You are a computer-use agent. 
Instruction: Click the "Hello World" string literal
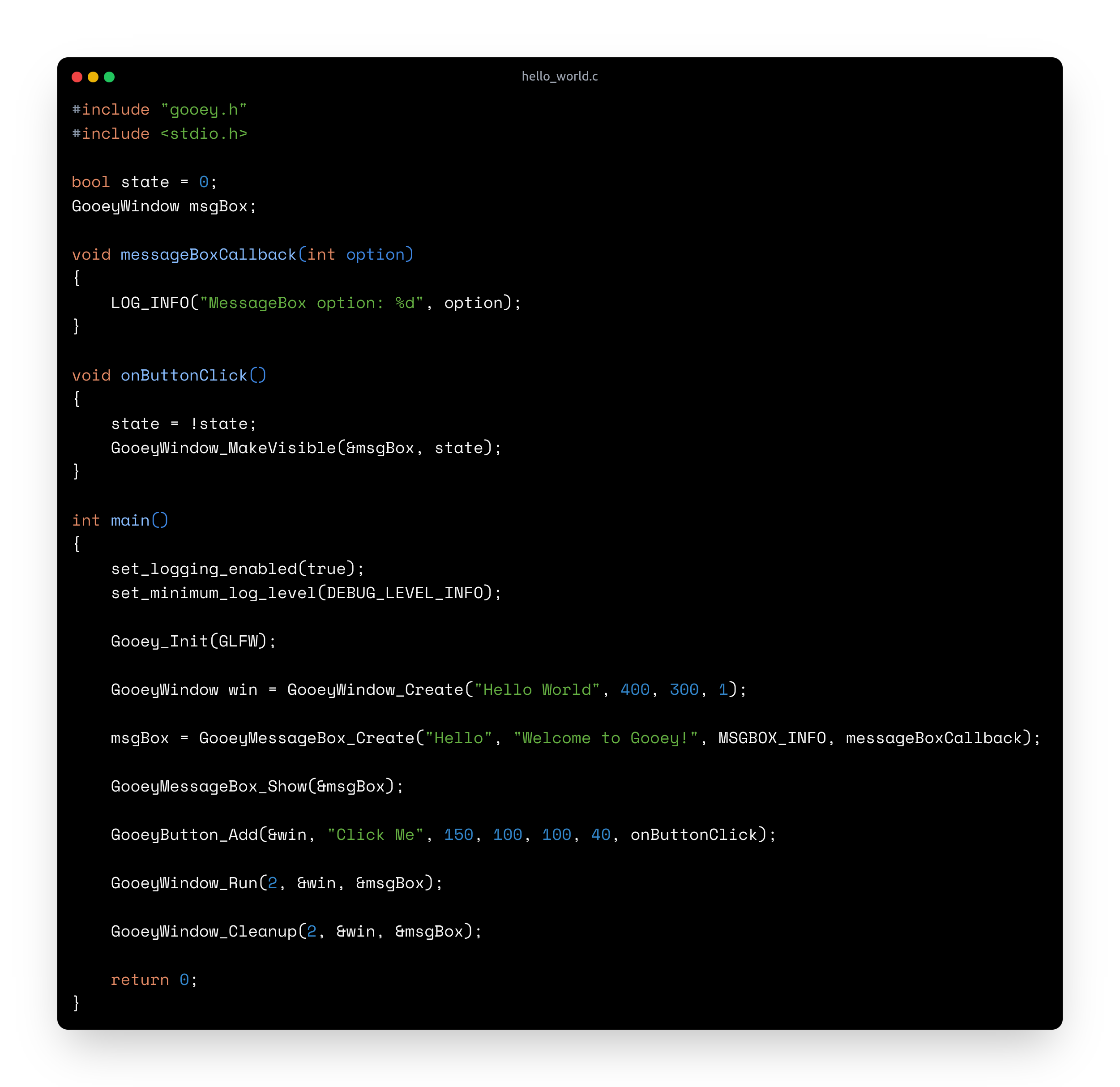point(537,690)
